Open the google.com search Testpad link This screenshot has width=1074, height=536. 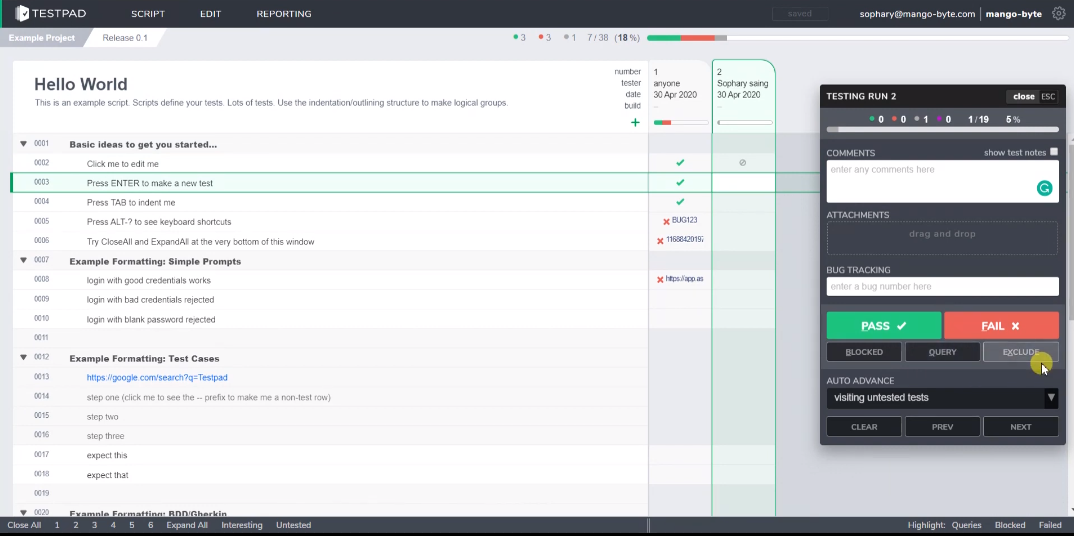(x=157, y=377)
